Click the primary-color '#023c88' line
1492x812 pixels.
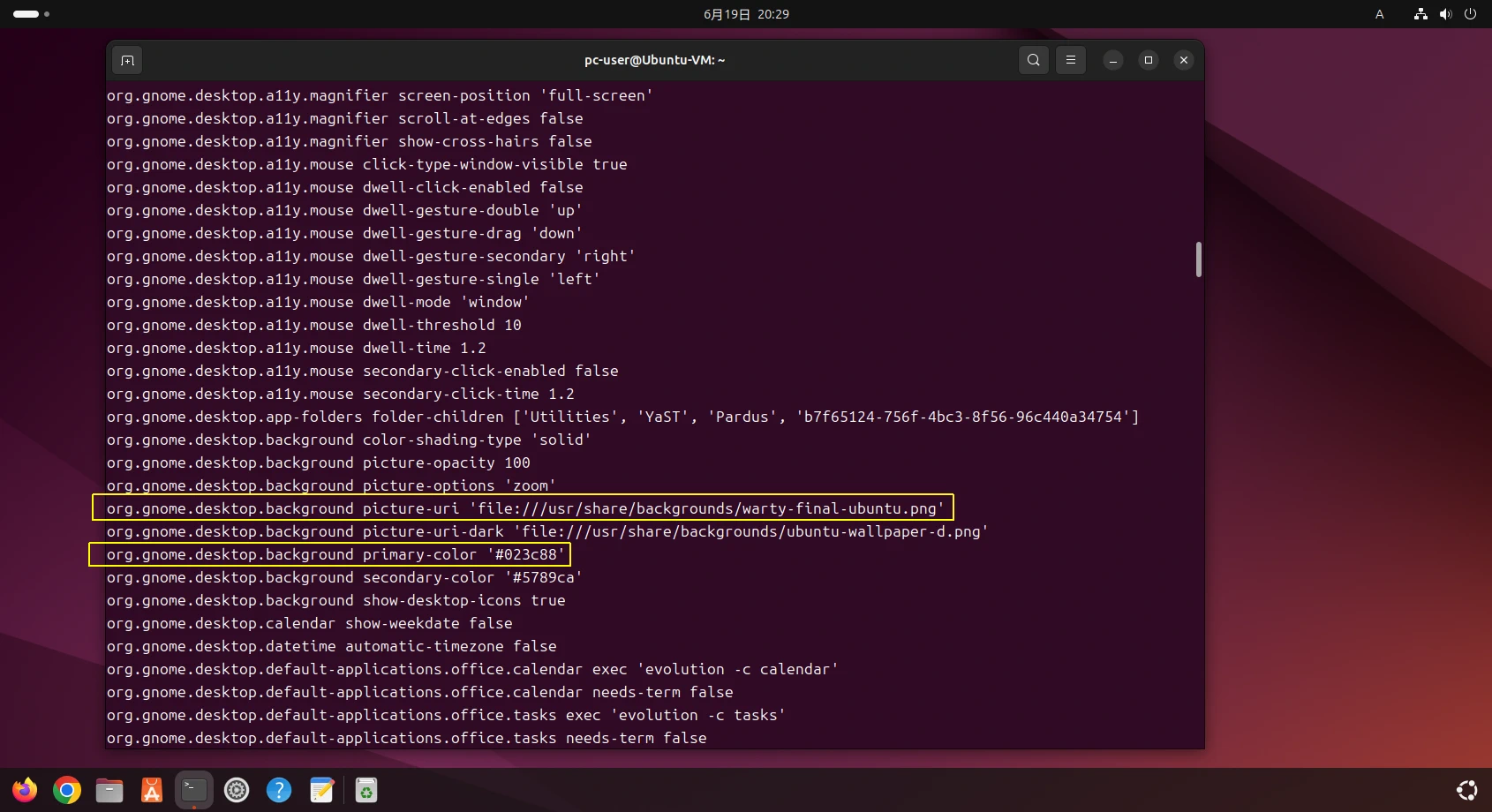point(335,554)
